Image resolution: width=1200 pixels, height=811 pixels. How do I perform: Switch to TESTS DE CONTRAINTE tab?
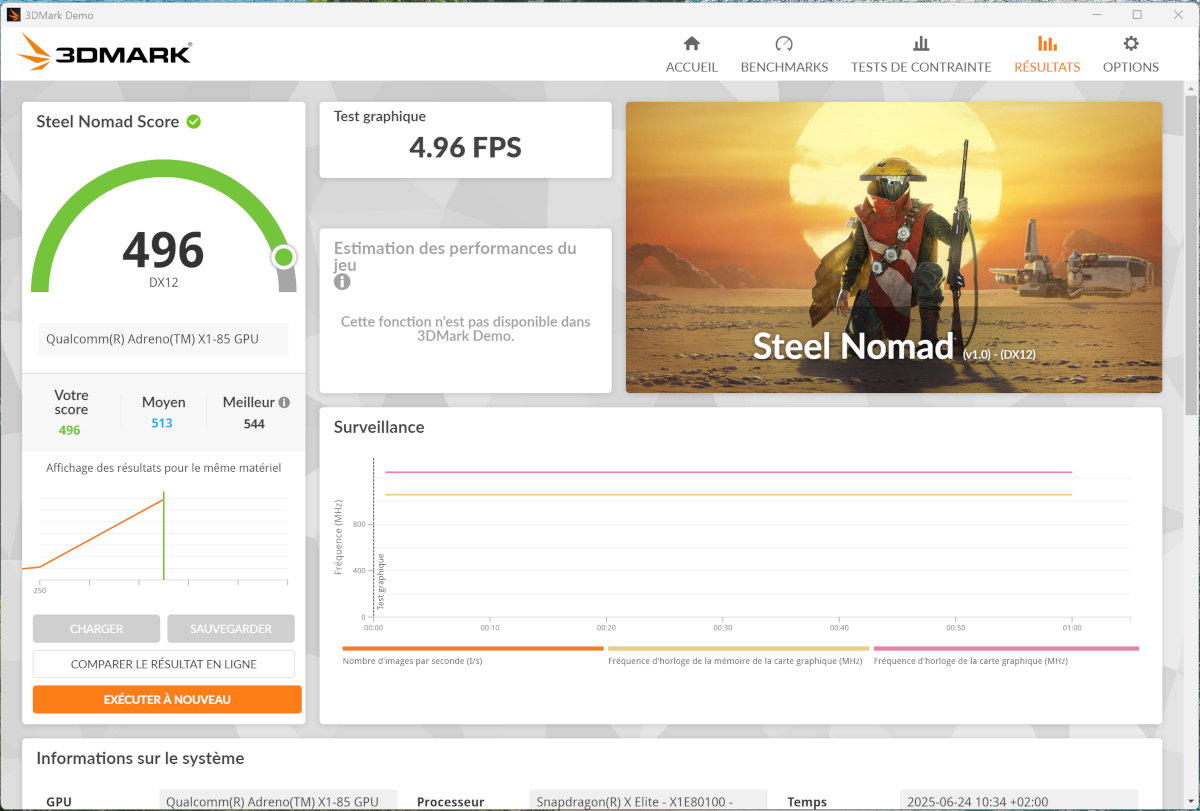[921, 67]
